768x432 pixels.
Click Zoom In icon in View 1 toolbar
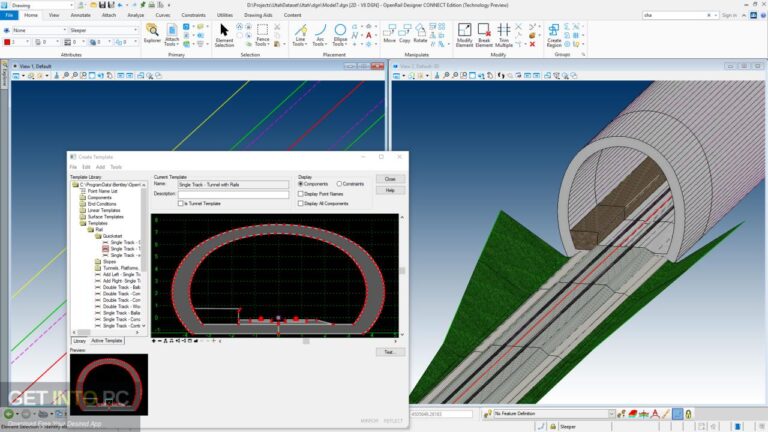[x=65, y=75]
